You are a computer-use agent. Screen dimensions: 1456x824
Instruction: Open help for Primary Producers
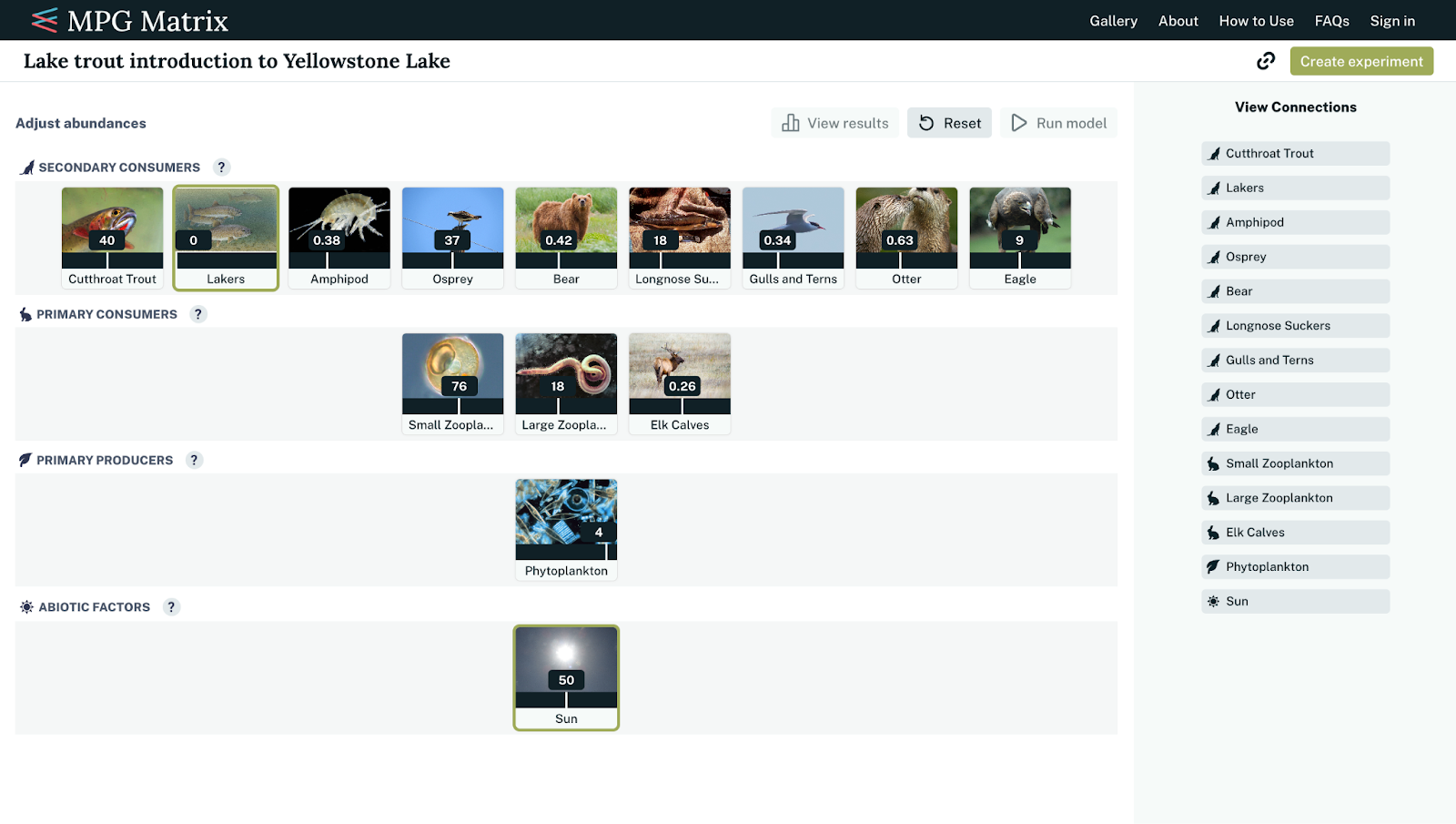pyautogui.click(x=194, y=460)
